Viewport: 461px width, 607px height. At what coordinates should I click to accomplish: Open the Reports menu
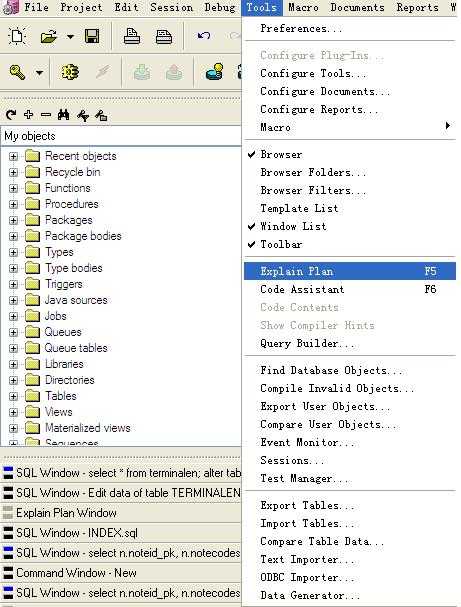(x=417, y=7)
